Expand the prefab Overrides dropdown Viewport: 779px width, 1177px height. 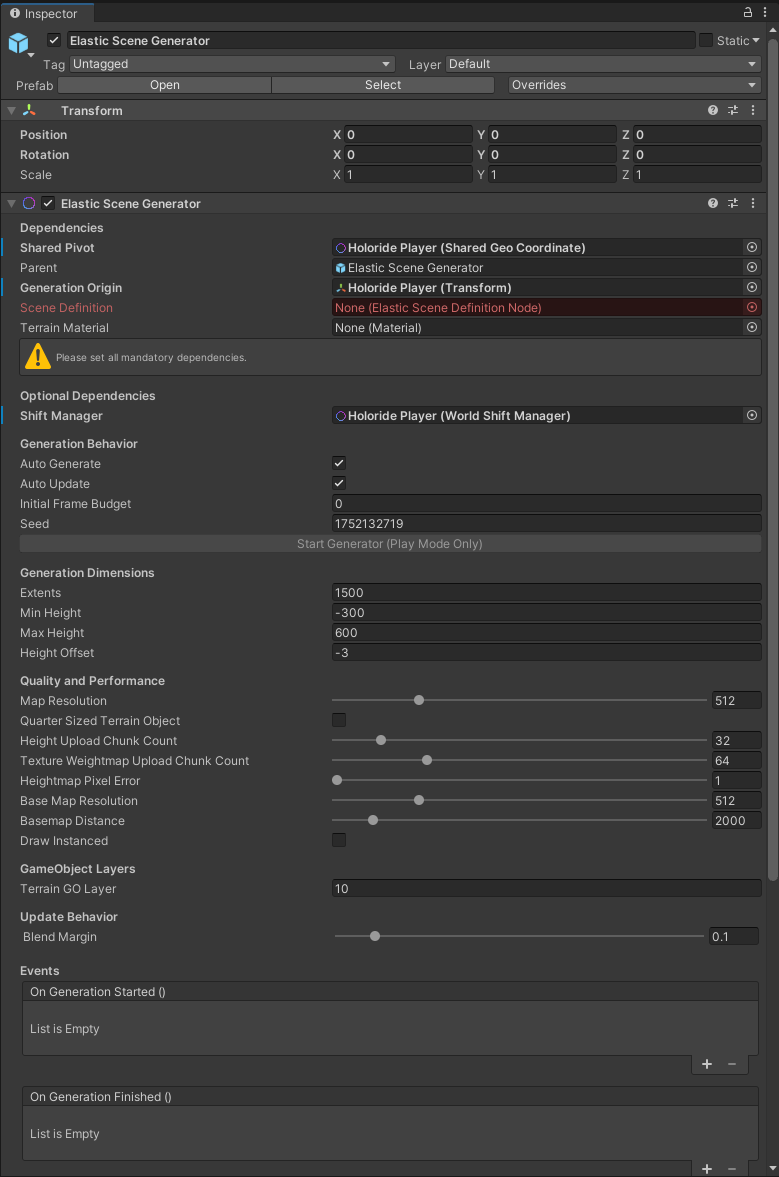coord(635,85)
